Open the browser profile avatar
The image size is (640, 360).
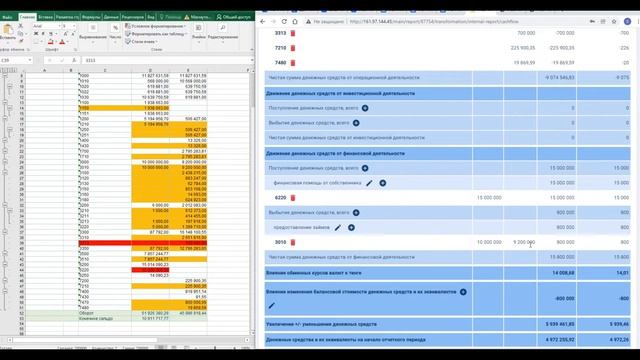click(627, 22)
